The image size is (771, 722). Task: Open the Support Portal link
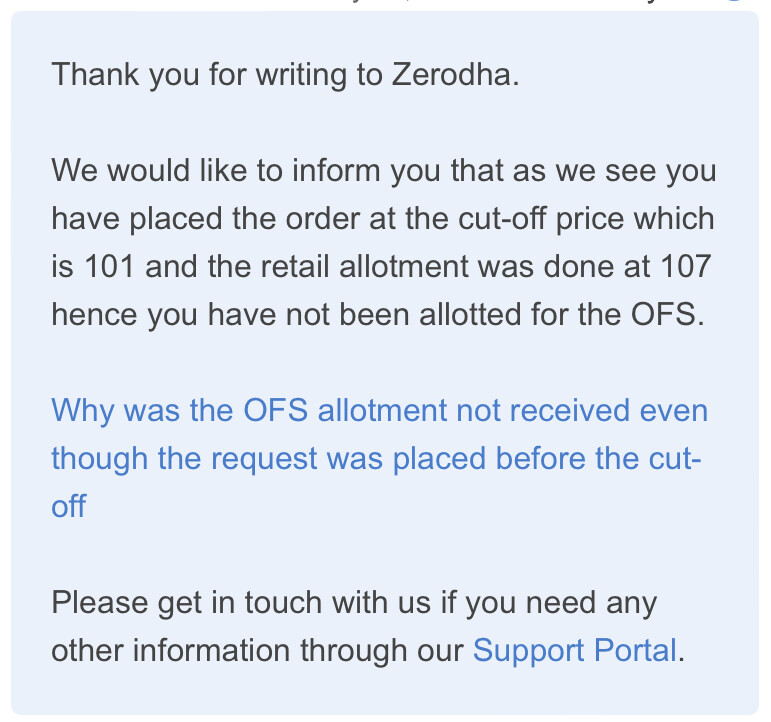(x=575, y=650)
